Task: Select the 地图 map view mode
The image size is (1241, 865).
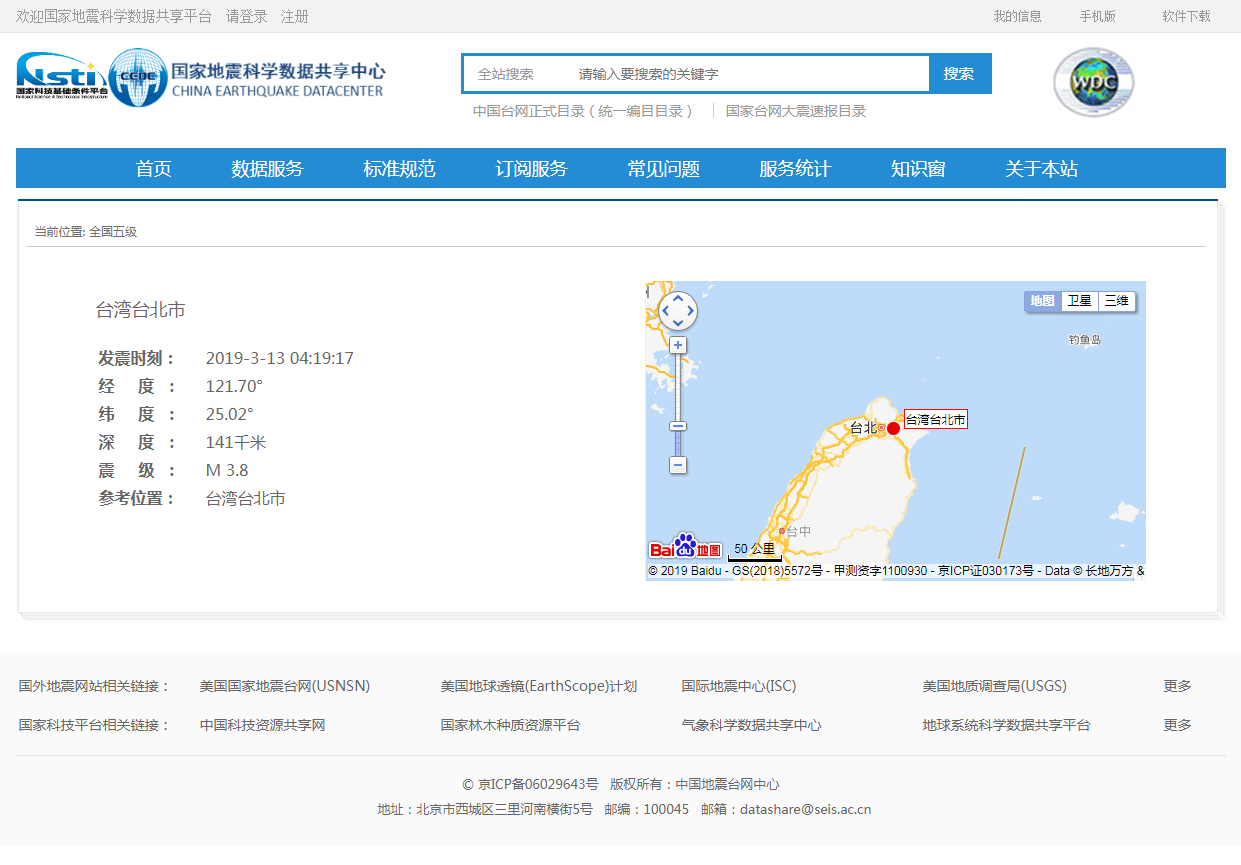Action: [1043, 300]
